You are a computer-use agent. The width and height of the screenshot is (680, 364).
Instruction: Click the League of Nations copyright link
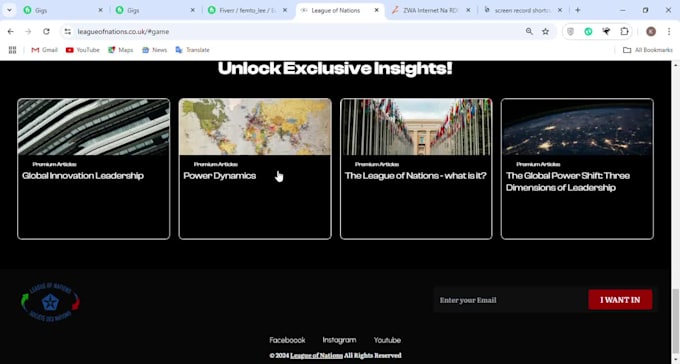(x=316, y=355)
